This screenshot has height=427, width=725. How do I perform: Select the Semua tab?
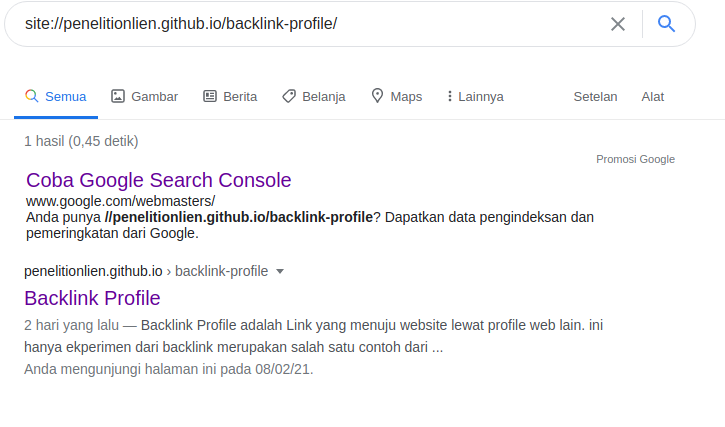click(56, 97)
